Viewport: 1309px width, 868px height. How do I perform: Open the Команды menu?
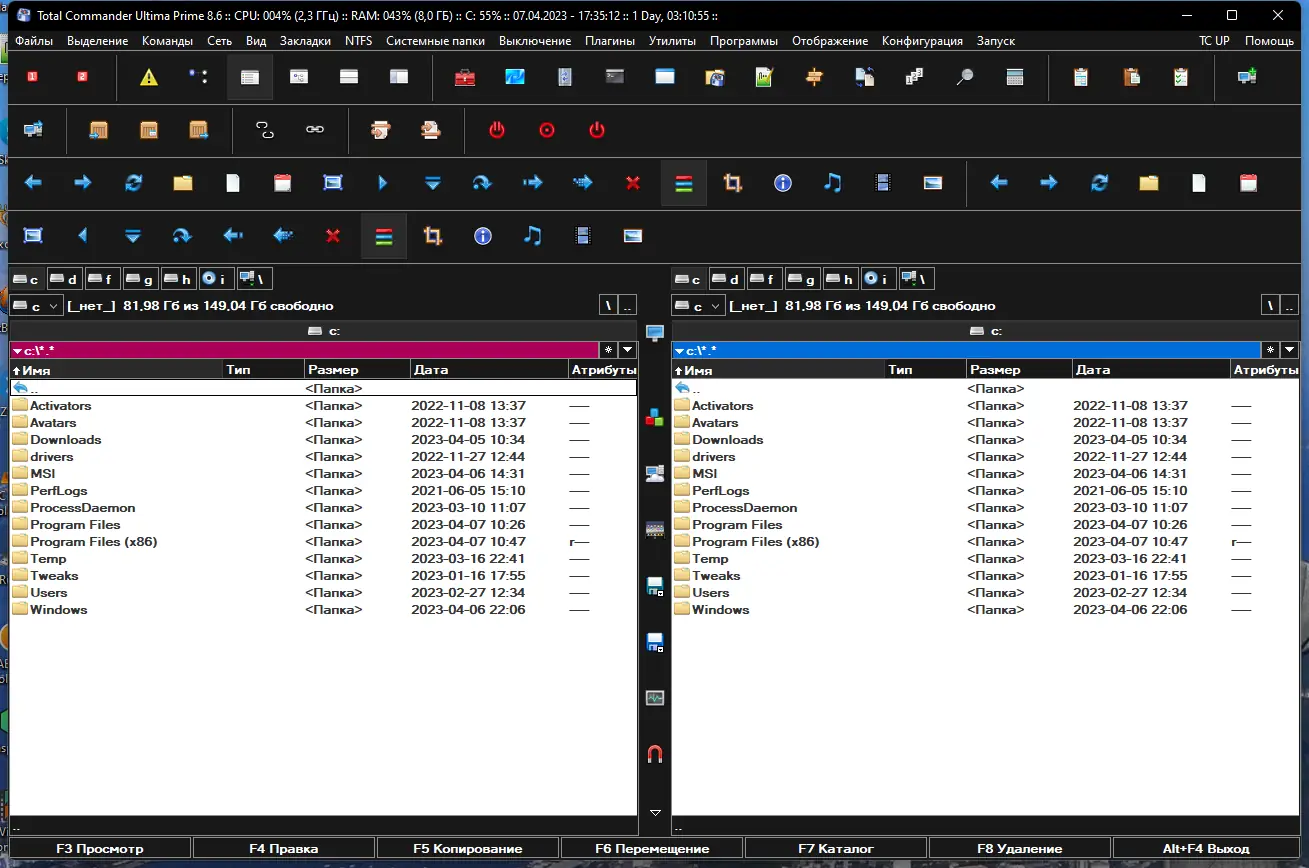click(168, 41)
